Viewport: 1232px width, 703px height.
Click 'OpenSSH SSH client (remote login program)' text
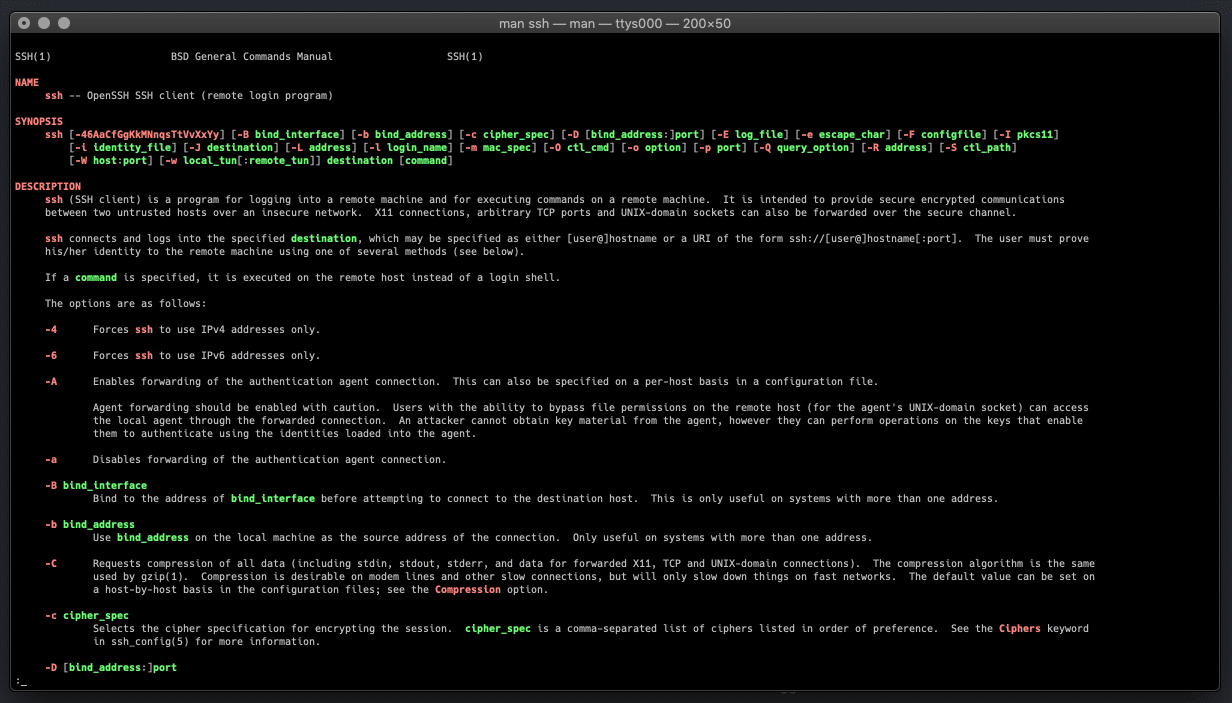(x=208, y=95)
